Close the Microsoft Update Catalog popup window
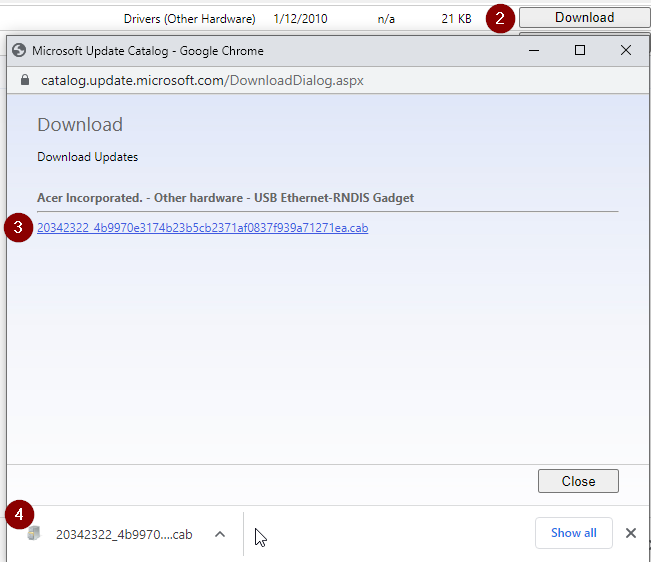Image resolution: width=651 pixels, height=562 pixels. click(625, 50)
